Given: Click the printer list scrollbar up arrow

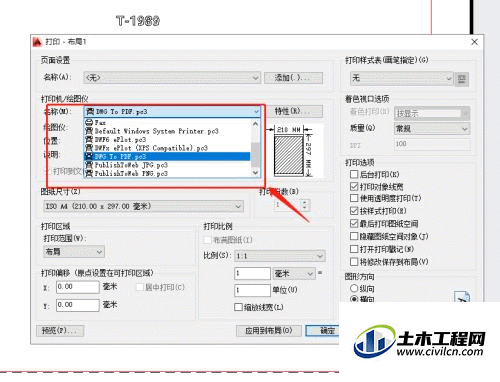Looking at the screenshot, I should point(255,124).
